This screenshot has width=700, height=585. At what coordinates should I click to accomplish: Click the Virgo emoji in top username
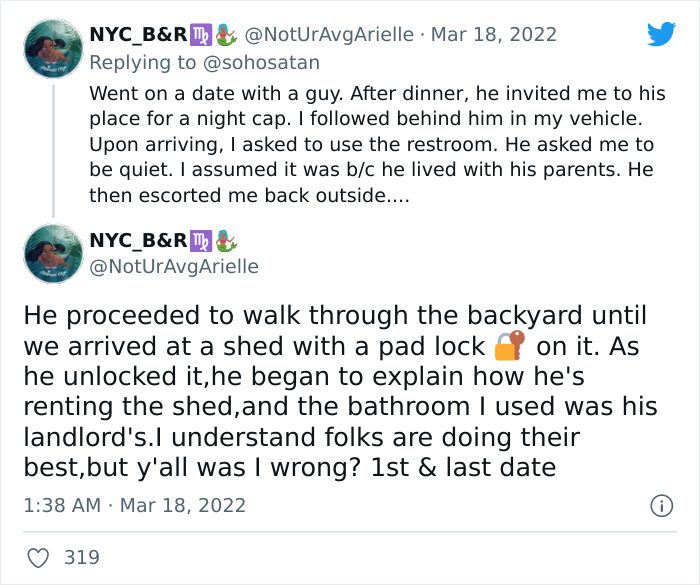point(202,35)
